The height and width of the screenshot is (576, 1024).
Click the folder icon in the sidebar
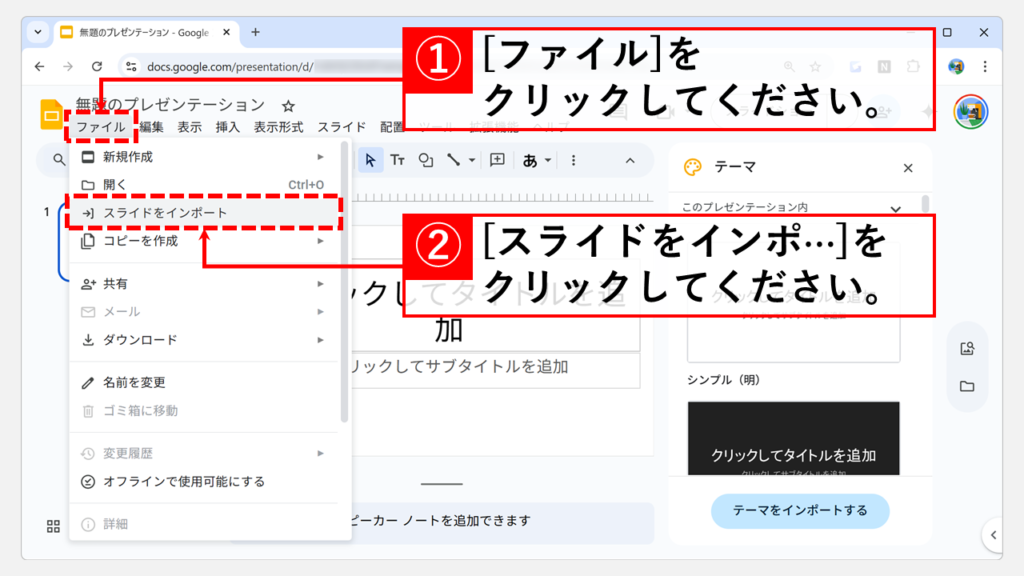[x=967, y=386]
